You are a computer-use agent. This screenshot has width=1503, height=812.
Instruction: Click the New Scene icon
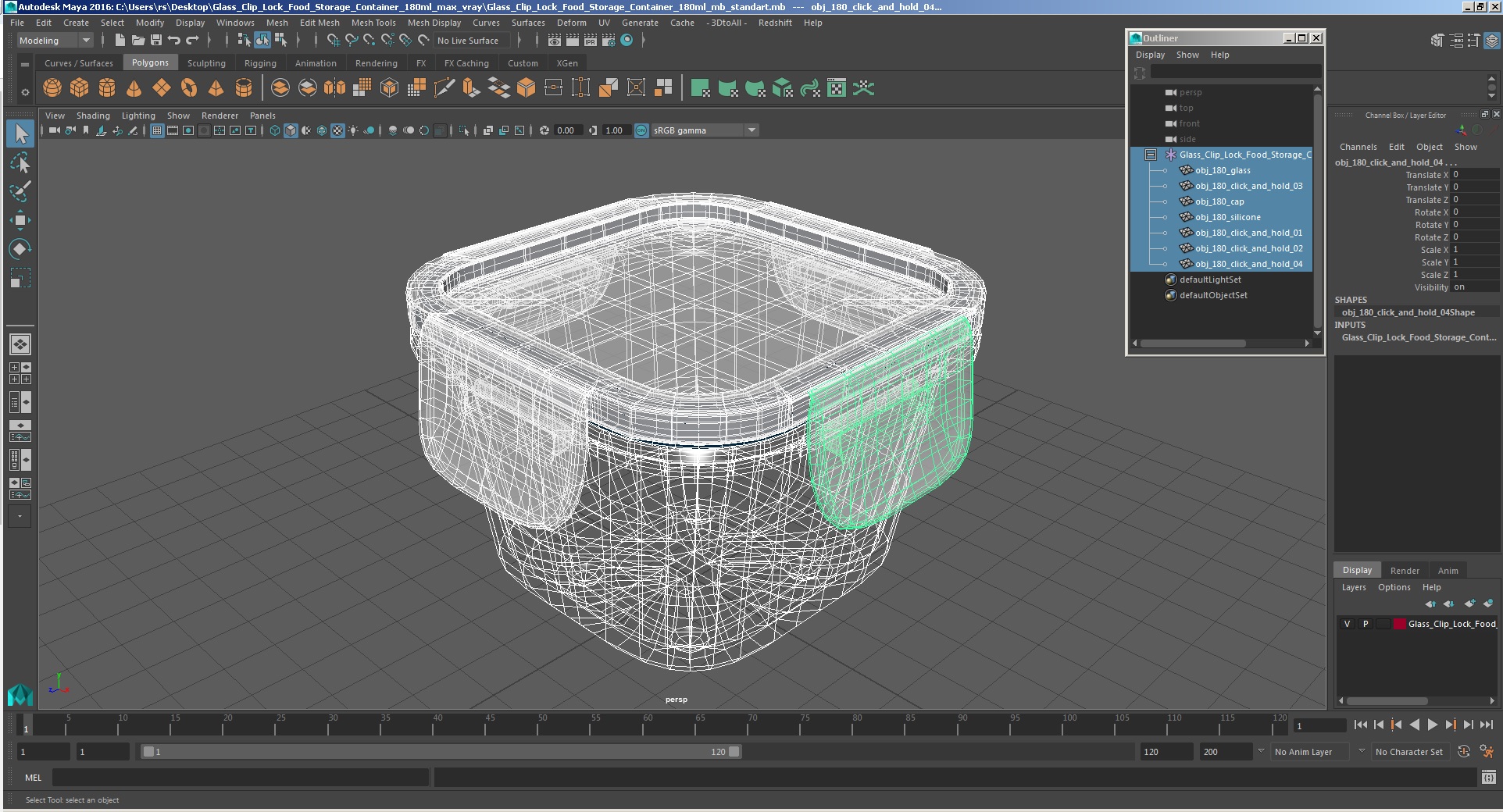tap(120, 41)
